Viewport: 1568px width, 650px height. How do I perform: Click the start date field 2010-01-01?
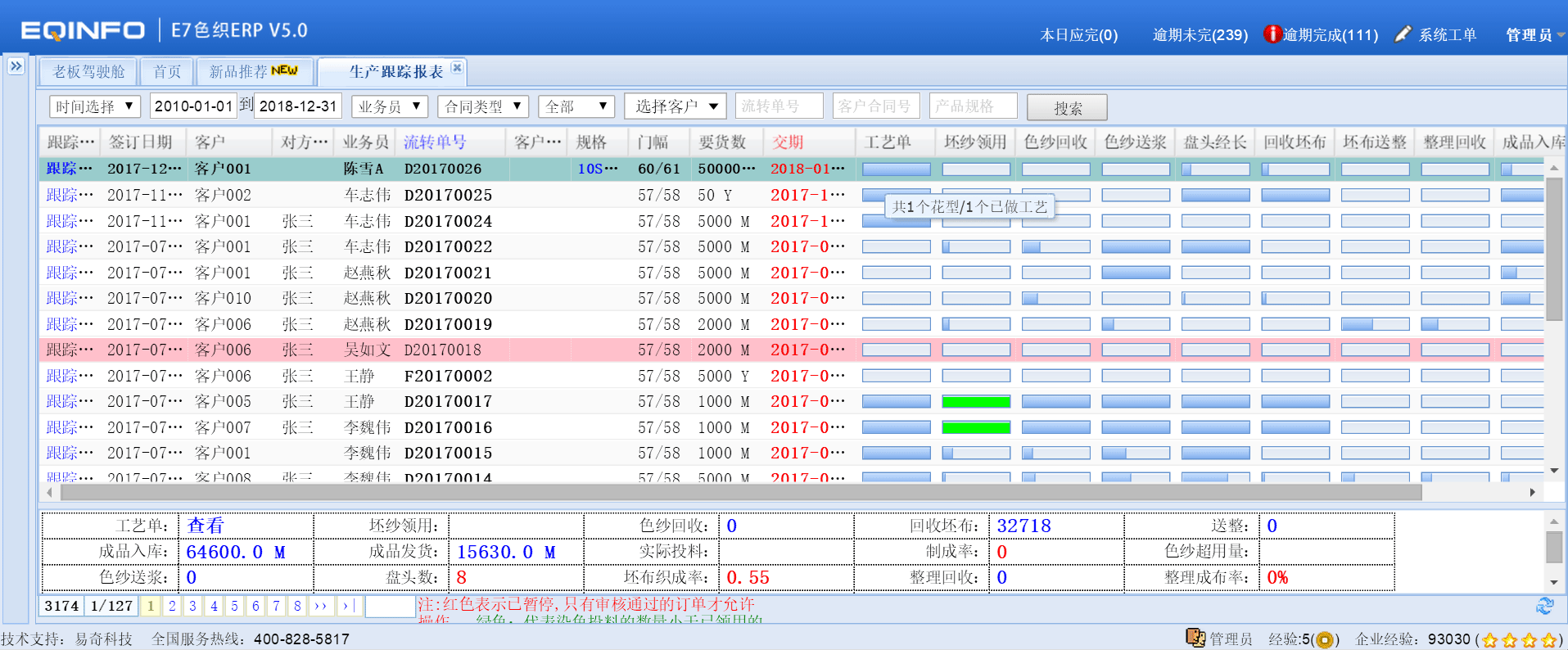point(193,106)
